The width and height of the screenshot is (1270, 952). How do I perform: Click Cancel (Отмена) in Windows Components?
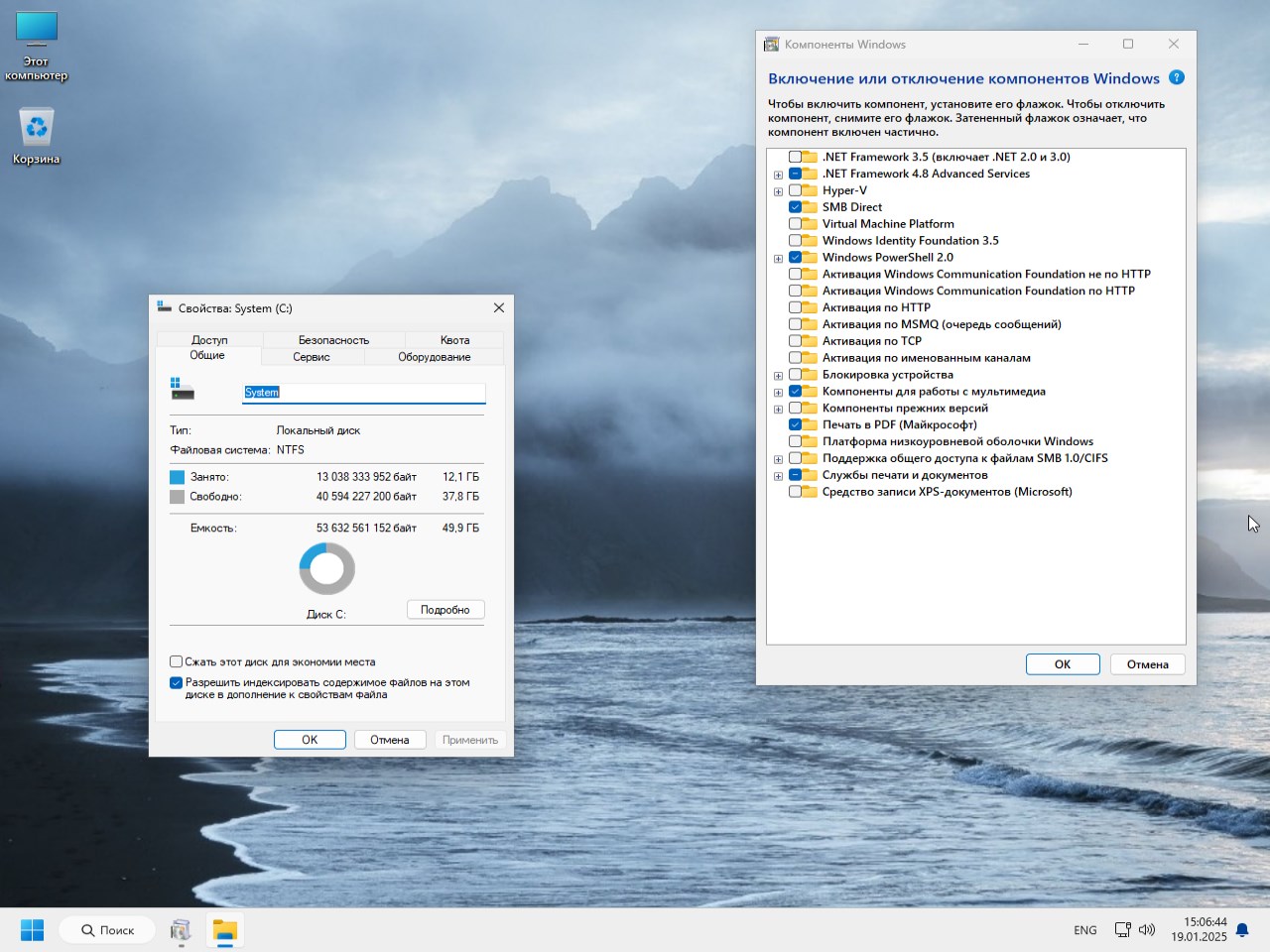[x=1148, y=664]
